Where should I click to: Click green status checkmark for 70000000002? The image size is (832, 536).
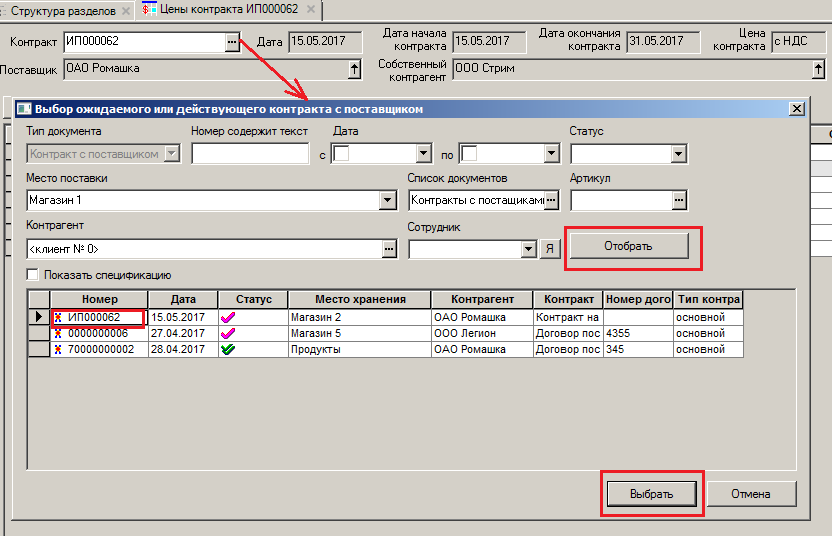[x=228, y=349]
